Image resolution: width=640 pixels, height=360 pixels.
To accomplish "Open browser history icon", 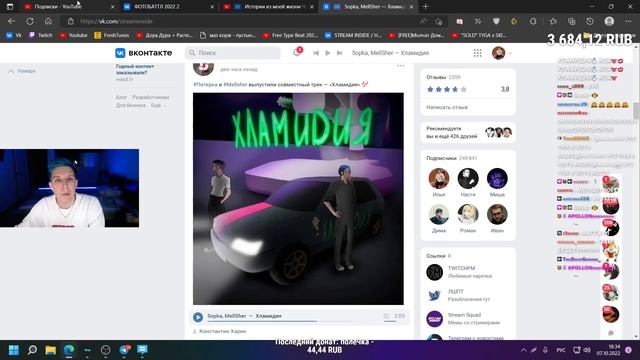I will click(590, 21).
